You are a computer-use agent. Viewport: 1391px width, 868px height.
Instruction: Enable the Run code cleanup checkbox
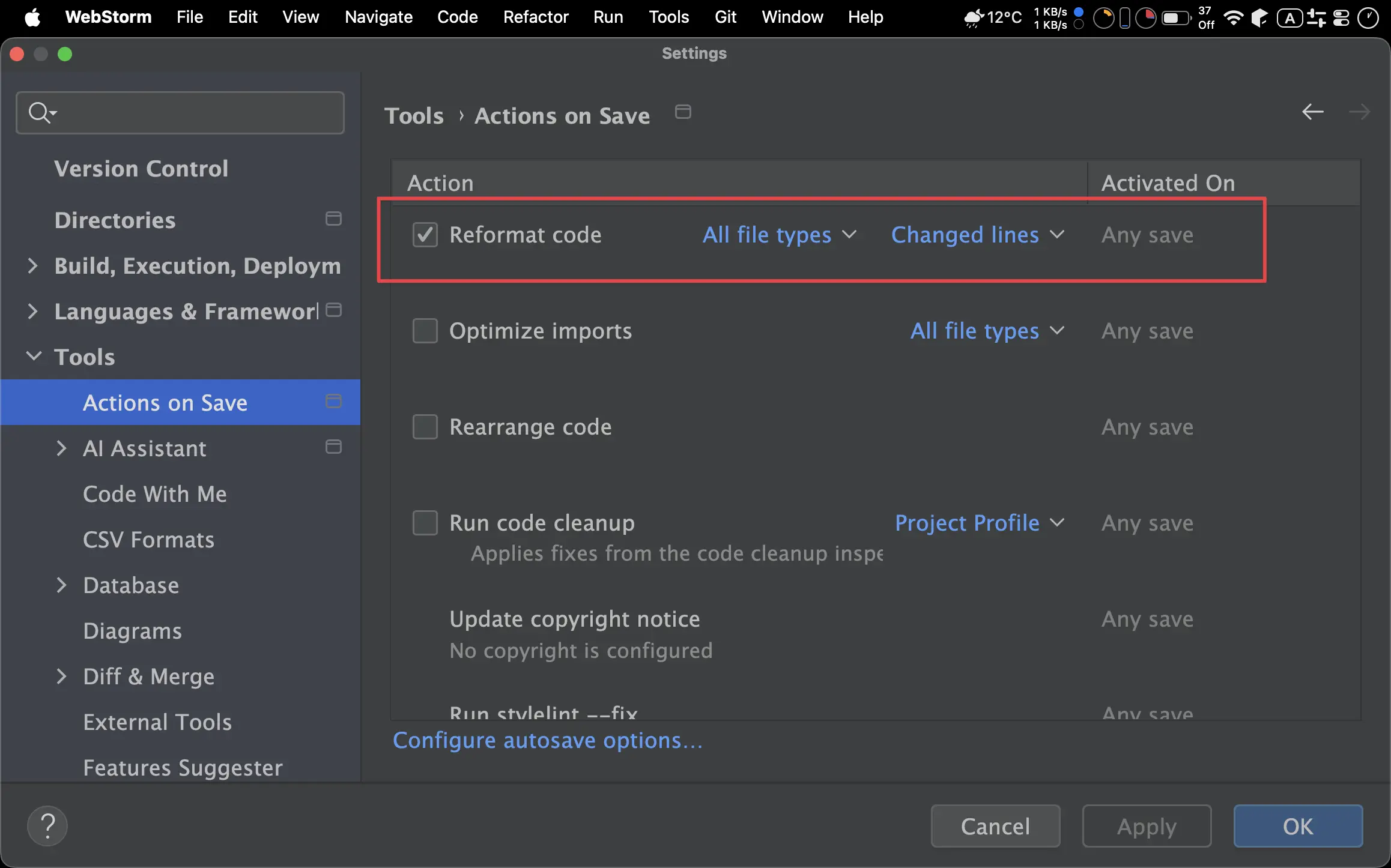[x=425, y=523]
